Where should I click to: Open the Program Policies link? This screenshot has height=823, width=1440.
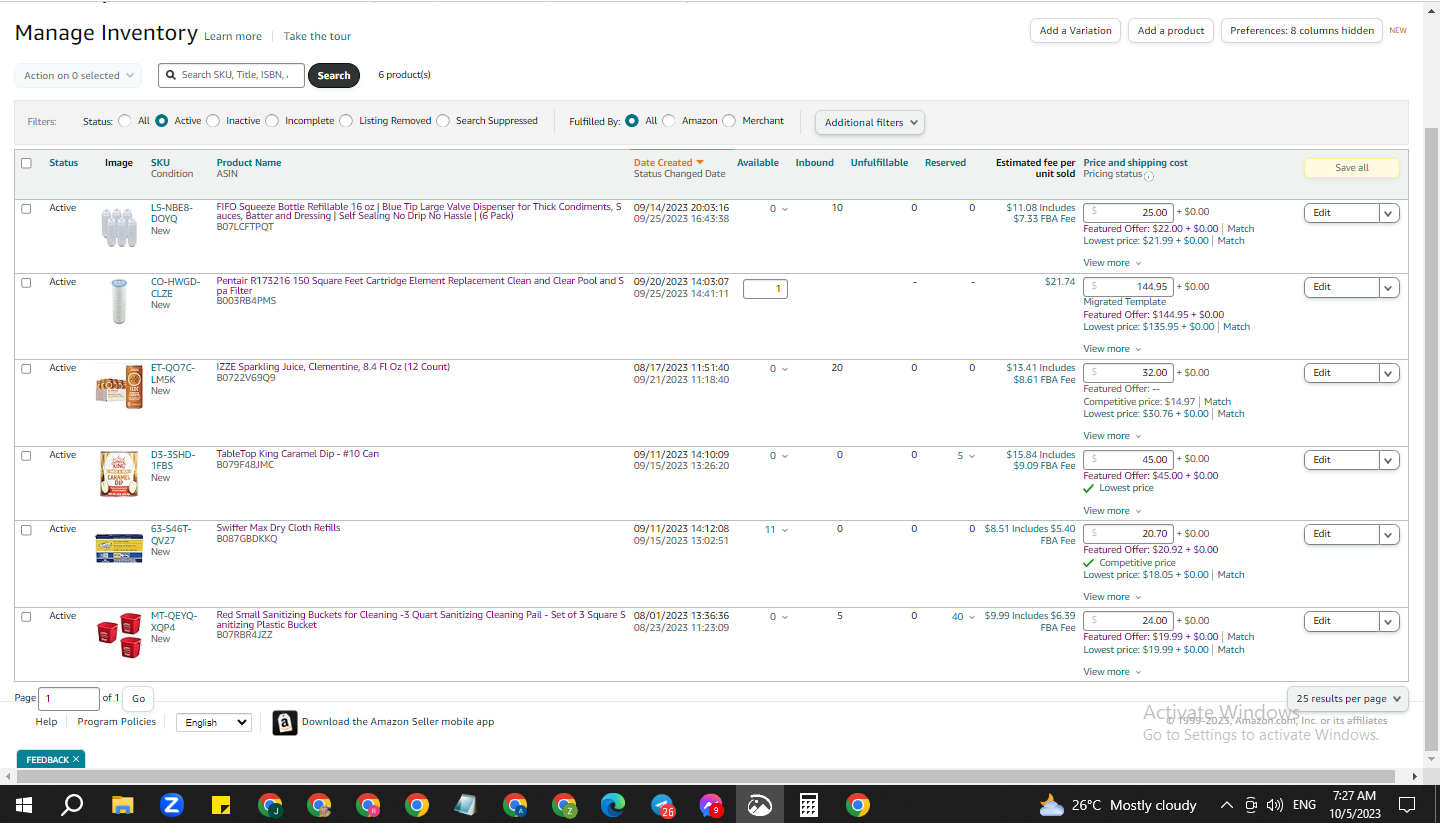[117, 722]
